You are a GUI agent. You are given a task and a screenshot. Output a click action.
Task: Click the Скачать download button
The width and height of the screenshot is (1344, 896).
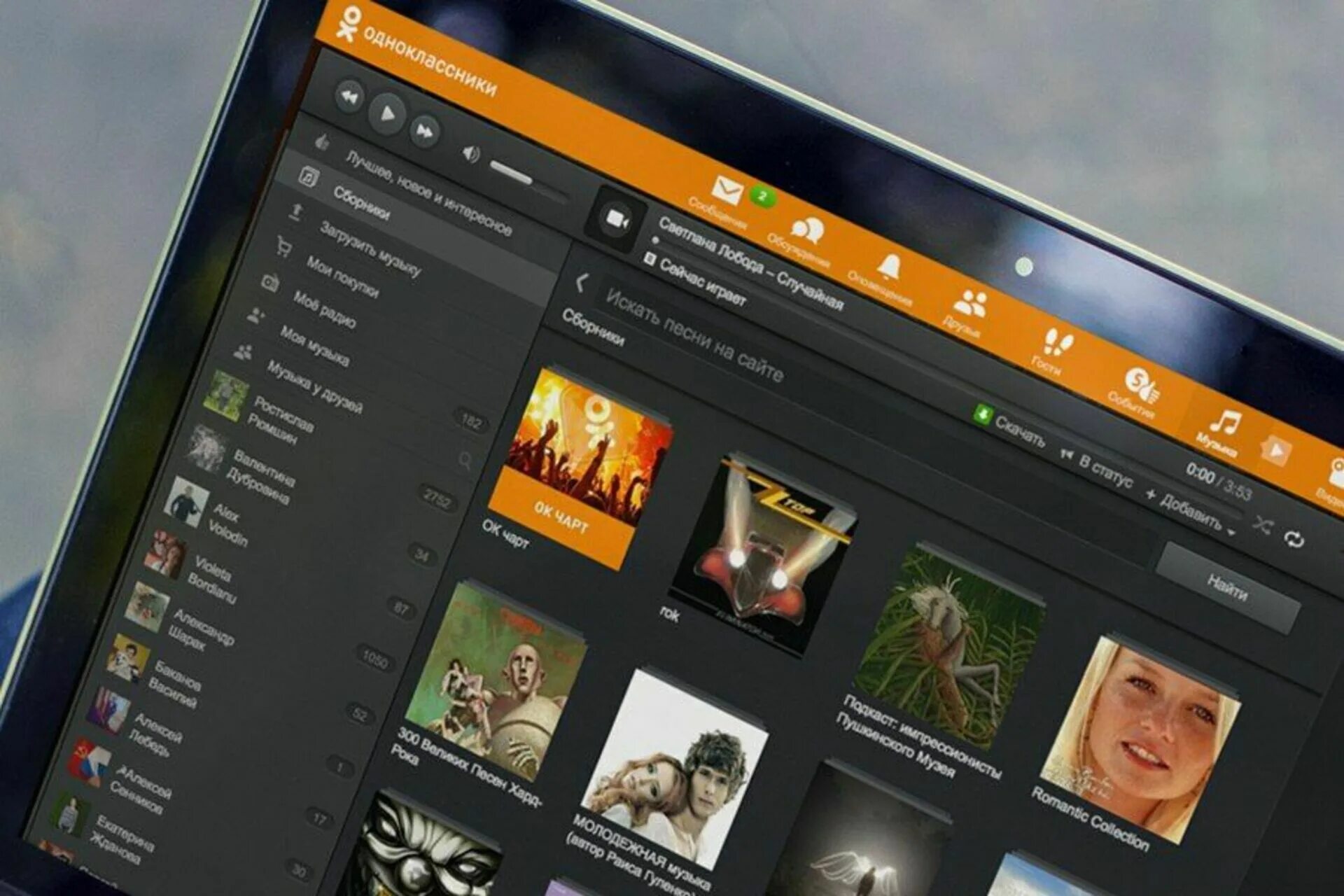pos(1009,426)
